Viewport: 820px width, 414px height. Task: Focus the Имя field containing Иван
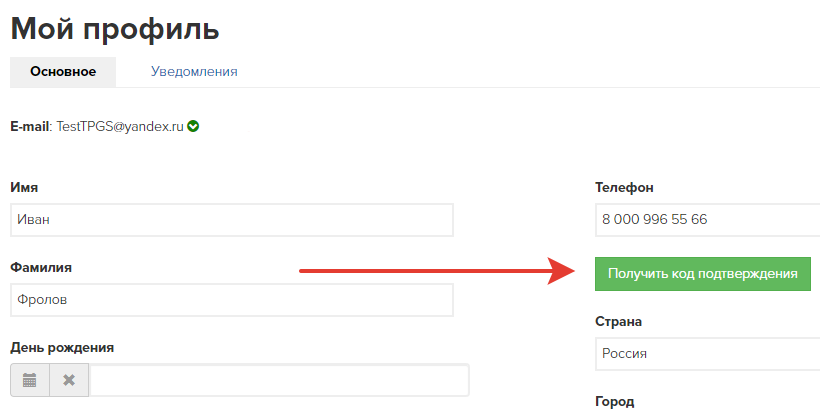[232, 220]
